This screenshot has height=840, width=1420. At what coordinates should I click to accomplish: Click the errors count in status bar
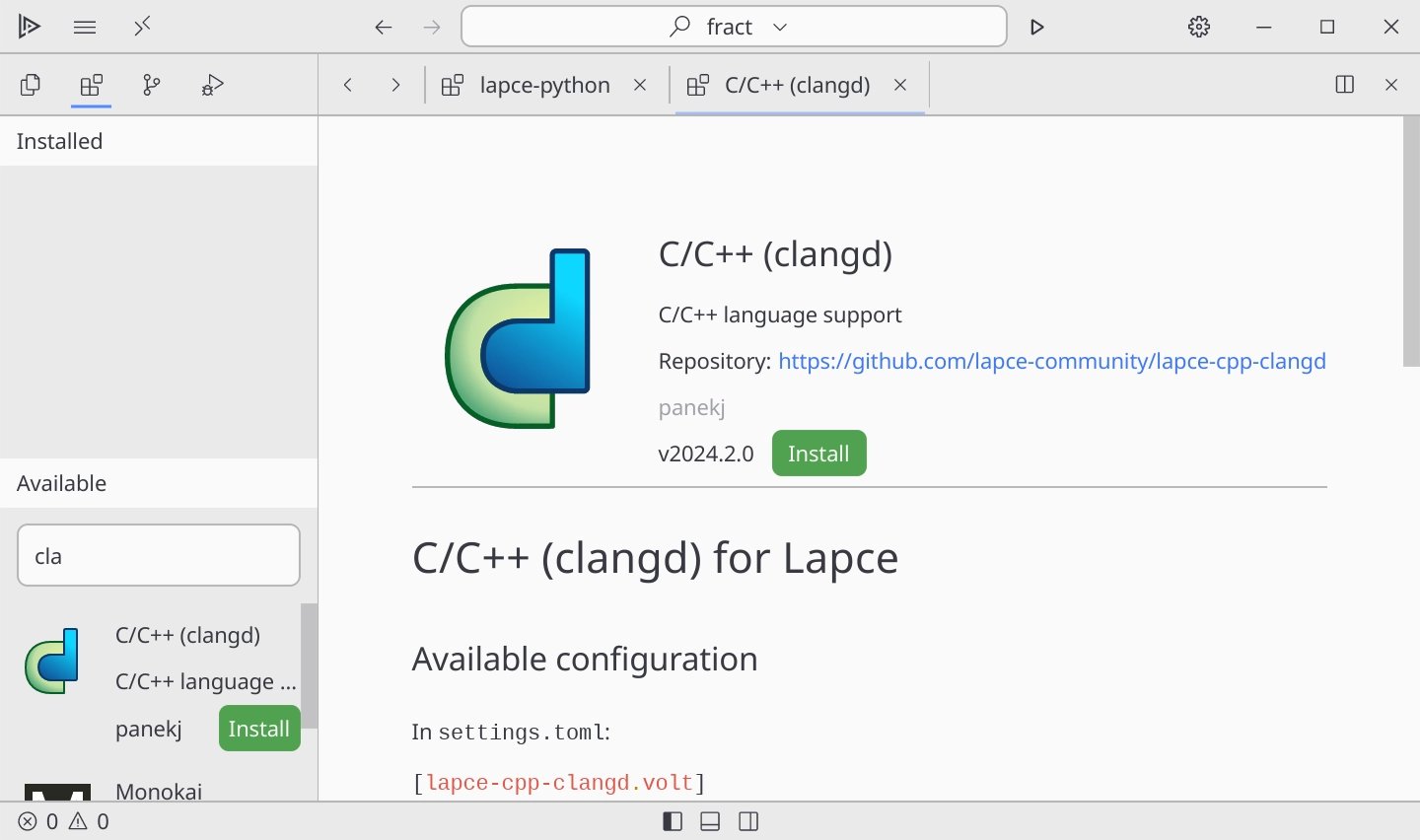pyautogui.click(x=38, y=821)
